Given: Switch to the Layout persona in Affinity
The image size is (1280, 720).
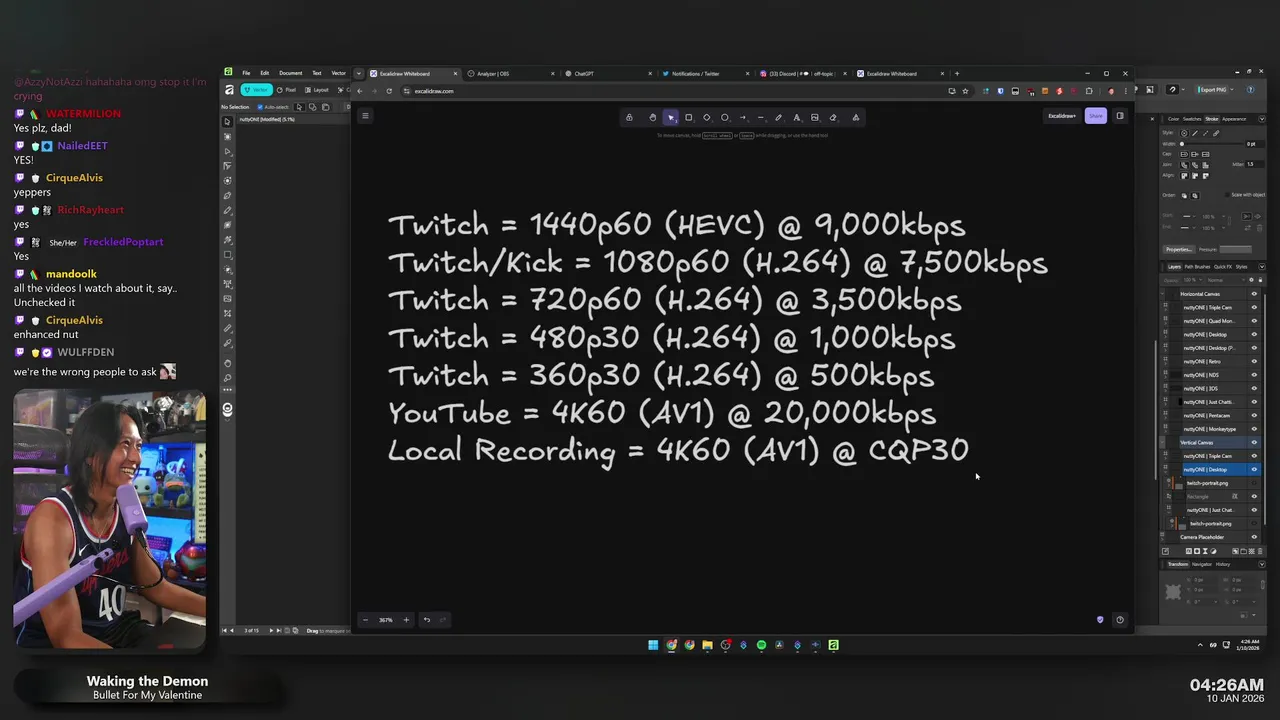Looking at the screenshot, I should click(x=318, y=90).
